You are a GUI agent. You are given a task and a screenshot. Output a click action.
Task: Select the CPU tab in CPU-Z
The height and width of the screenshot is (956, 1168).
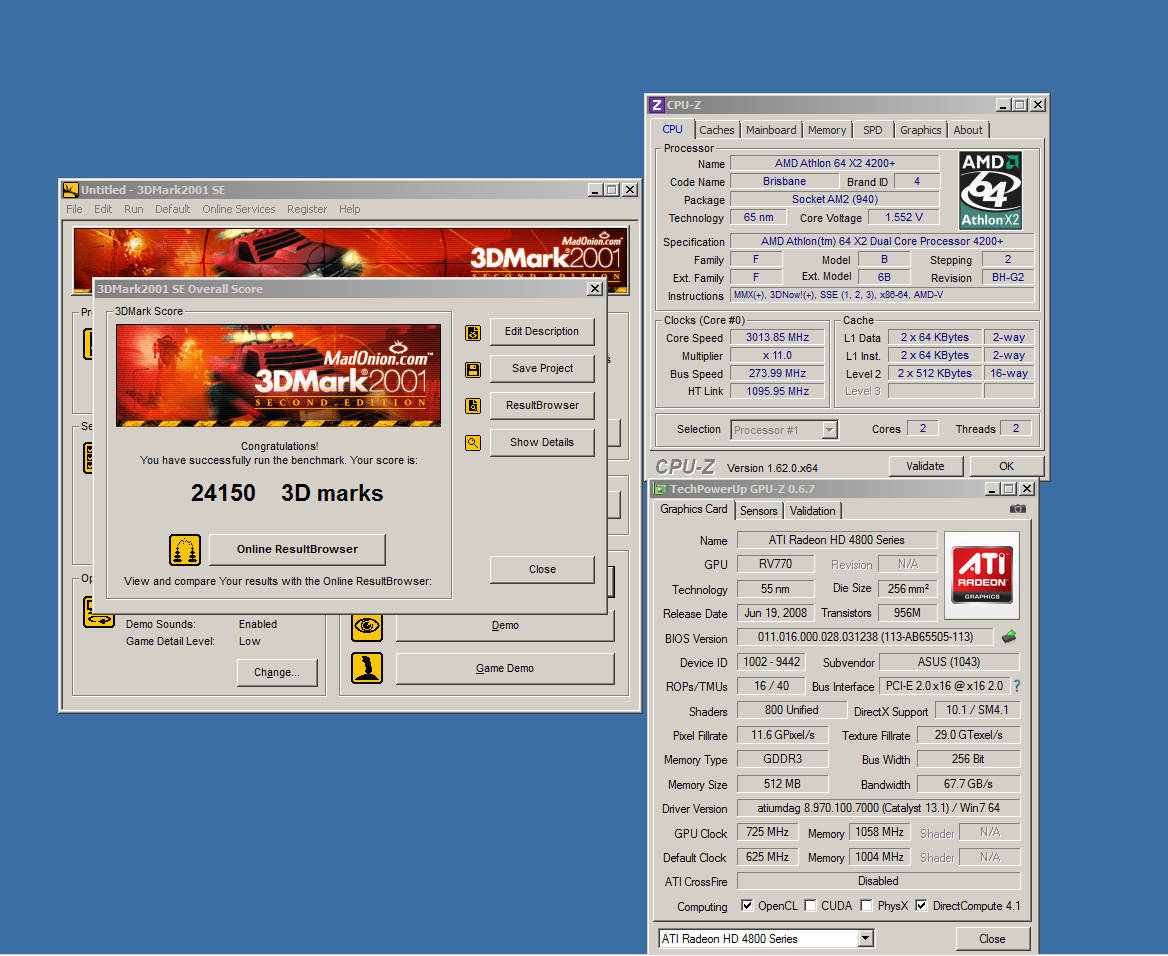pyautogui.click(x=672, y=129)
